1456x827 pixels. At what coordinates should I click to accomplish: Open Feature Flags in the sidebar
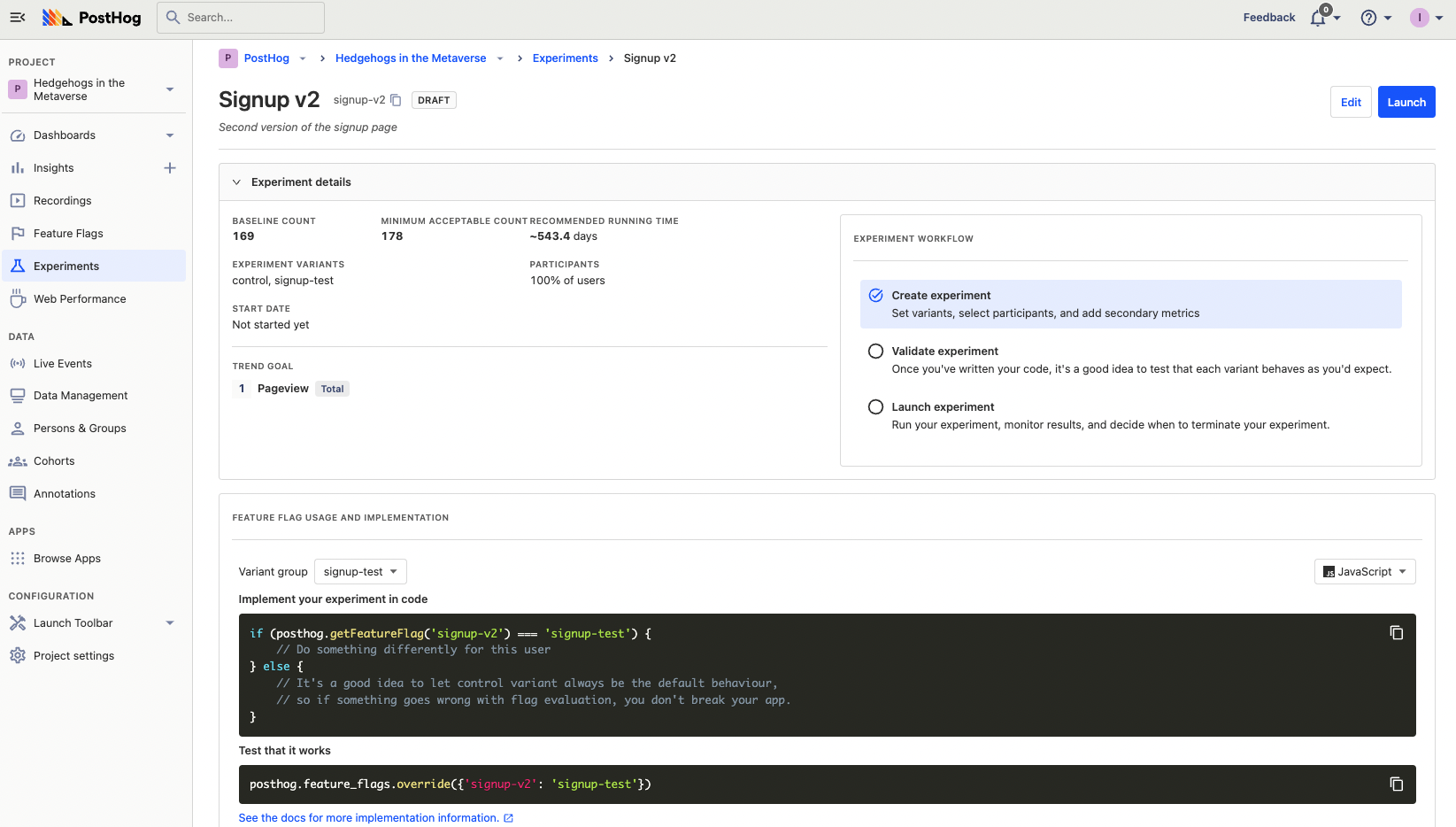click(68, 234)
